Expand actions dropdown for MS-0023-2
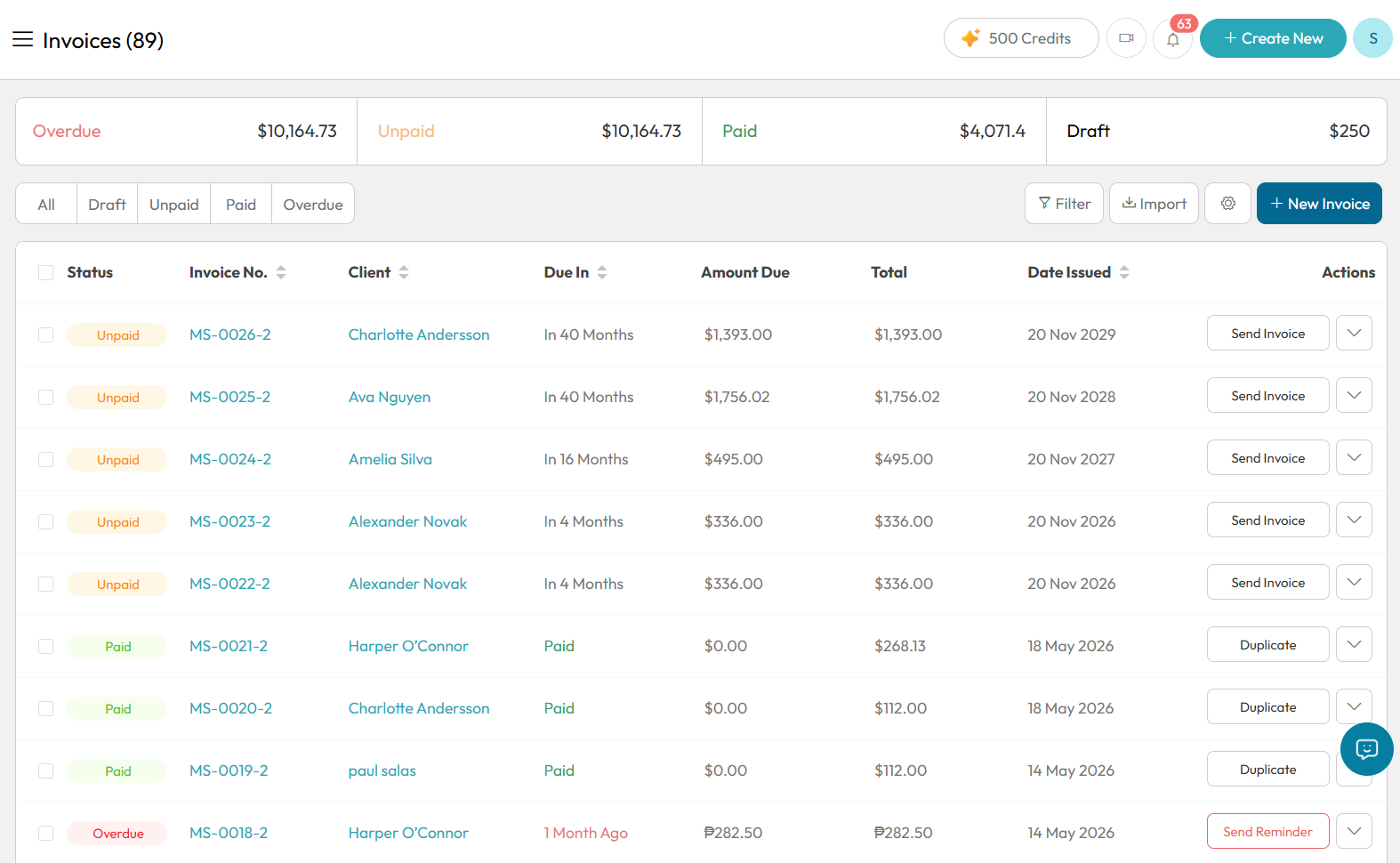This screenshot has width=1400, height=863. tap(1354, 520)
